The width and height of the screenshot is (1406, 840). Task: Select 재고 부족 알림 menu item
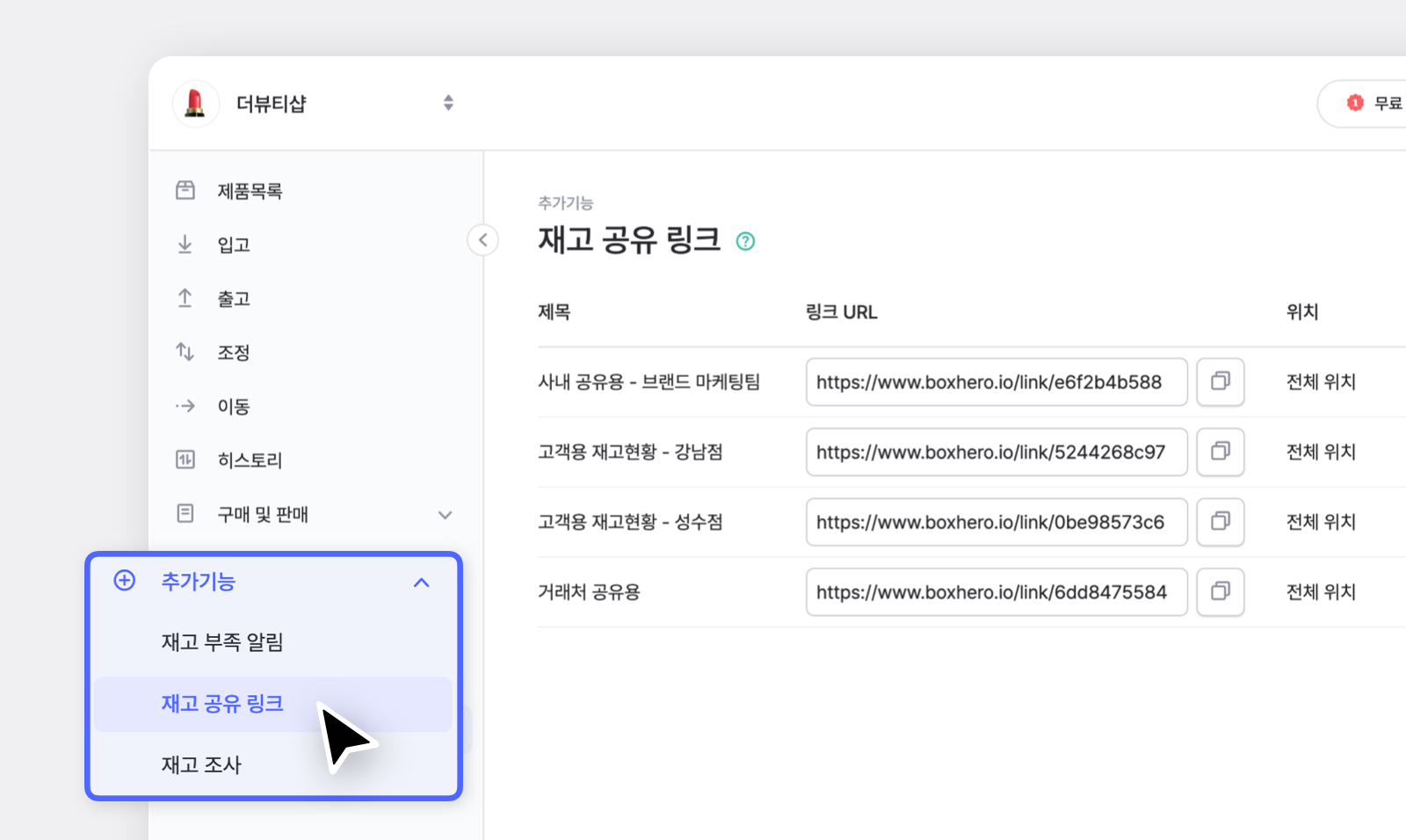[221, 642]
